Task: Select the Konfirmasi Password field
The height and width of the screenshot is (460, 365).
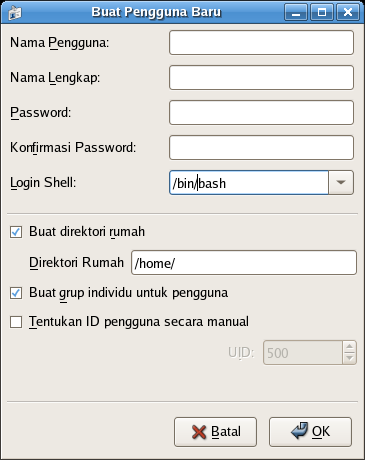Action: coord(261,148)
